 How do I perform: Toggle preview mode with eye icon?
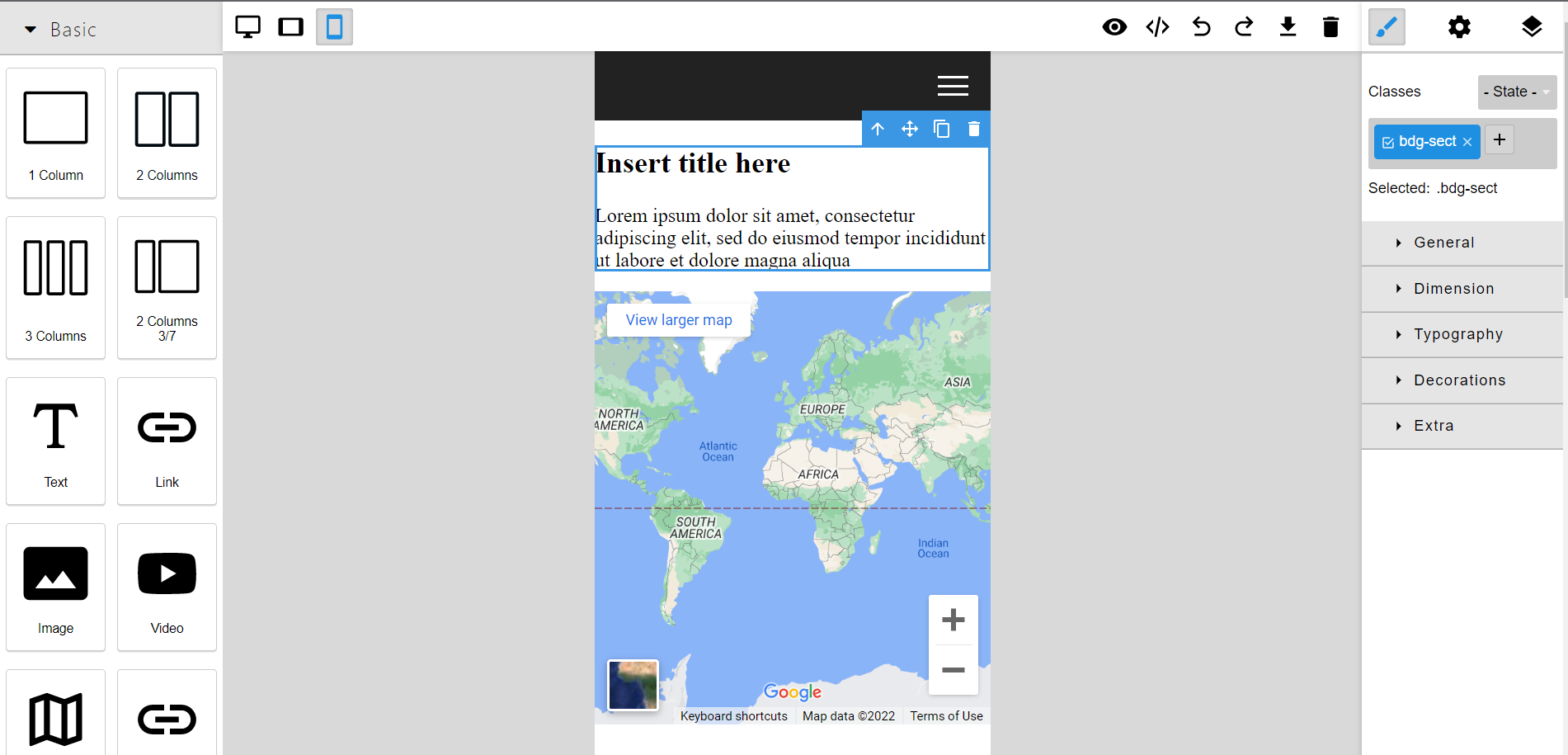tap(1114, 27)
